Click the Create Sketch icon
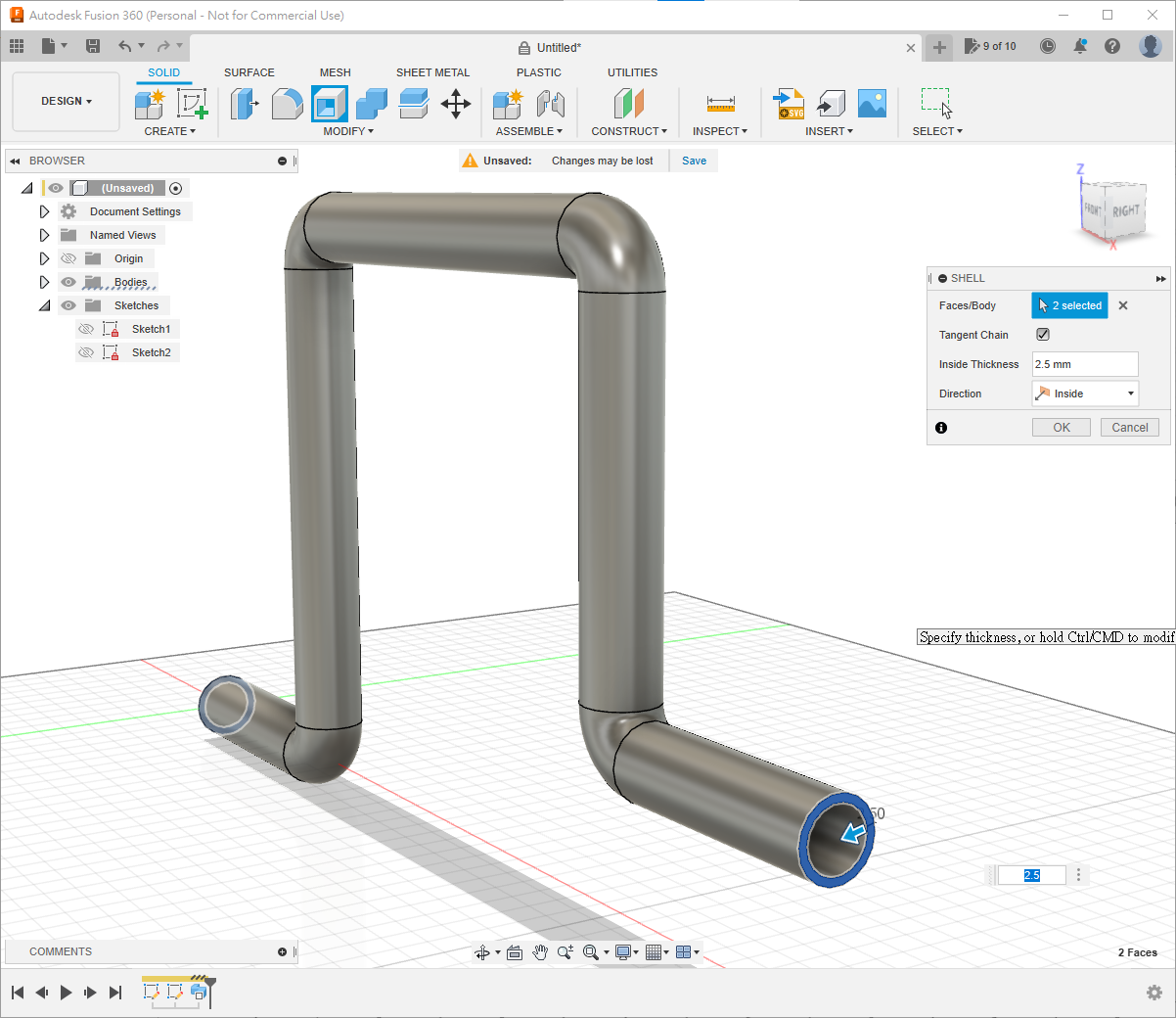Screen dimensions: 1176x1018 [192, 103]
